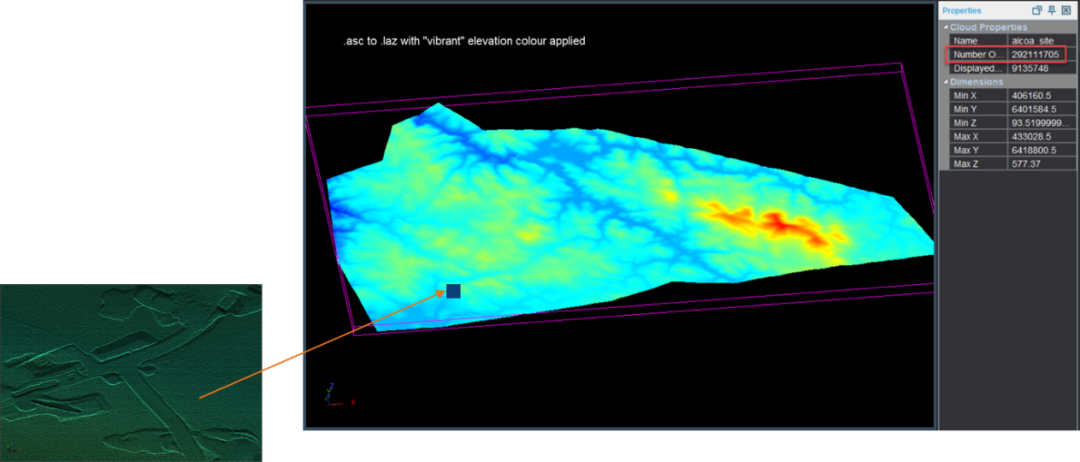The height and width of the screenshot is (462, 1080).
Task: Click the dark blue square marker on the terrain
Action: coord(453,291)
